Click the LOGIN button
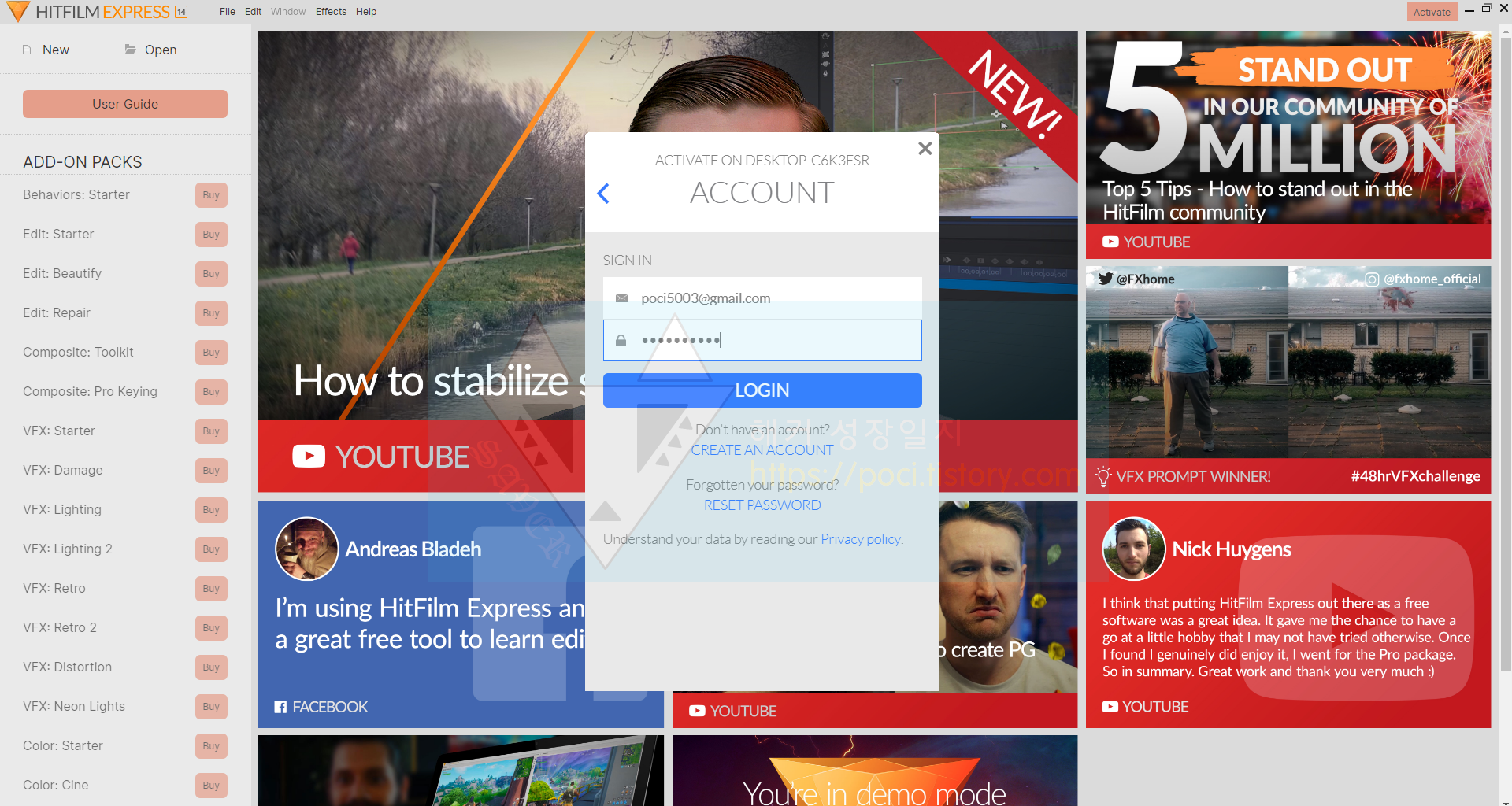Screen dimensions: 1512x806 point(762,390)
